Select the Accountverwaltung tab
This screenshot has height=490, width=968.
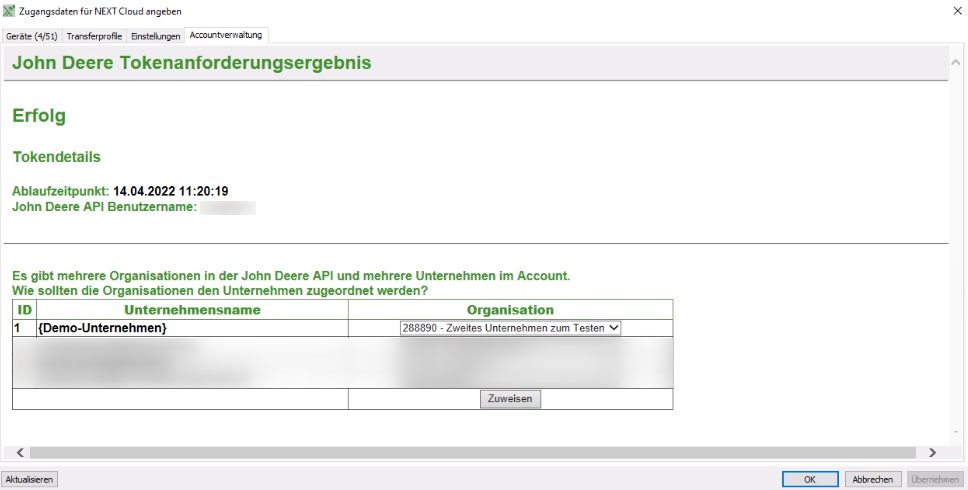tap(226, 35)
